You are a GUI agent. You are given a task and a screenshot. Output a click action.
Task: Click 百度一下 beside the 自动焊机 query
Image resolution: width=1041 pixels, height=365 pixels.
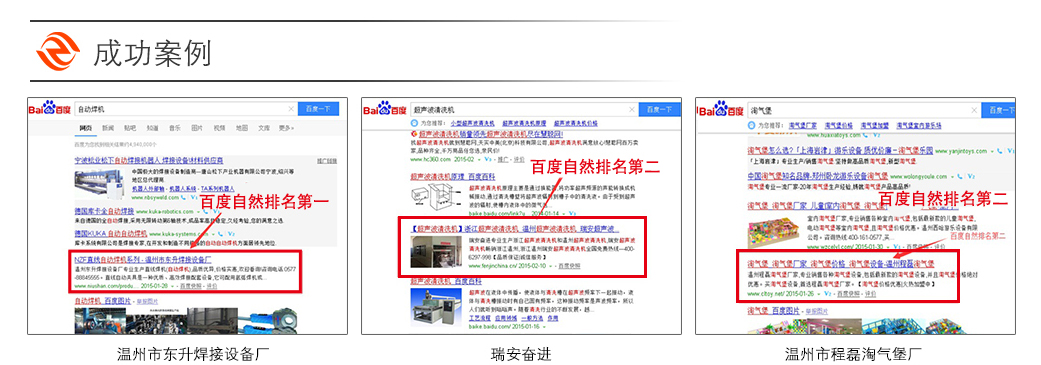pos(318,109)
